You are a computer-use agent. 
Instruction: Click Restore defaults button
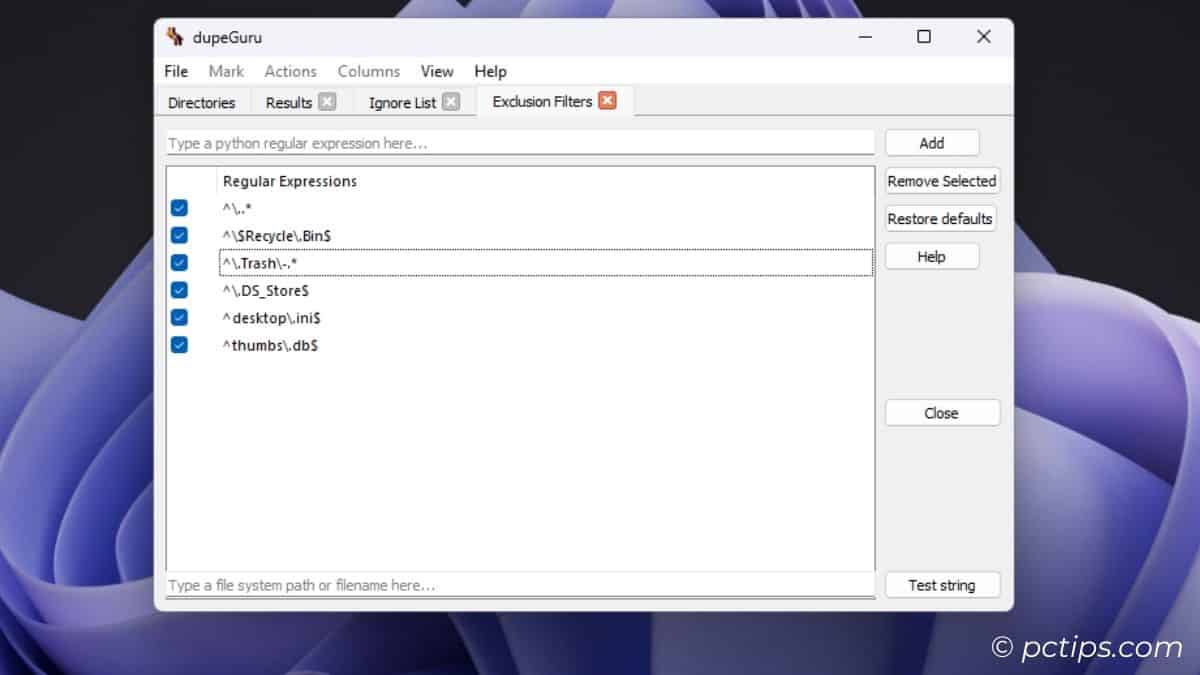(940, 218)
